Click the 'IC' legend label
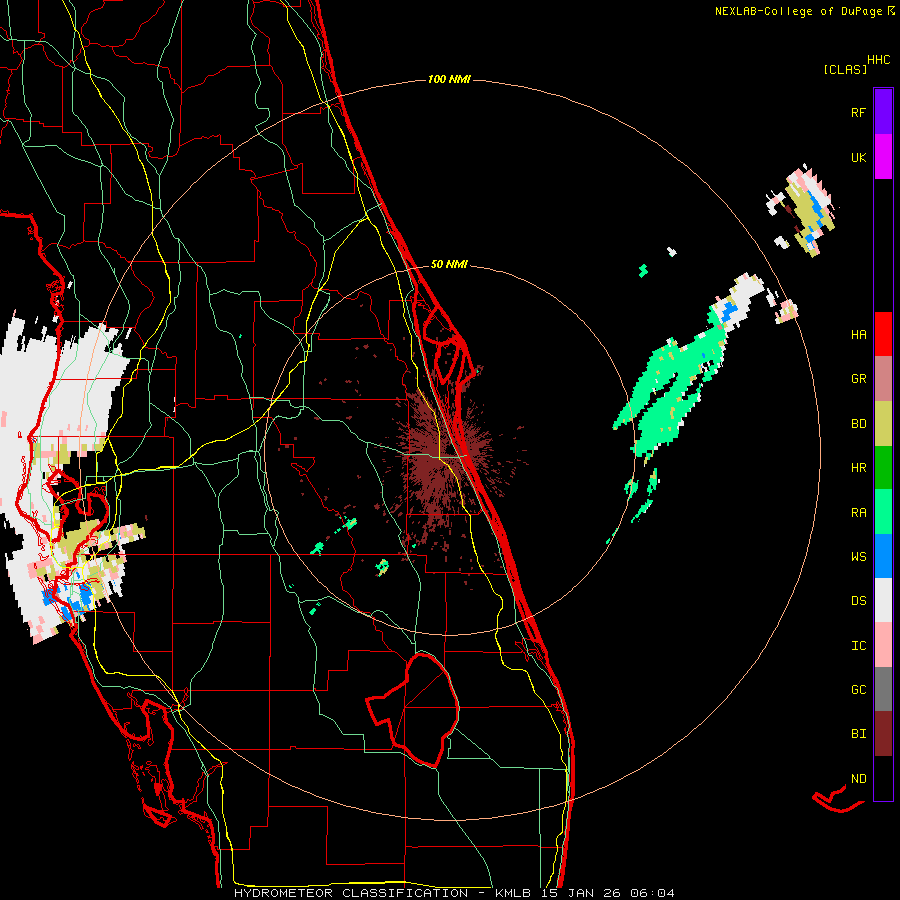This screenshot has height=900, width=900. 858,646
